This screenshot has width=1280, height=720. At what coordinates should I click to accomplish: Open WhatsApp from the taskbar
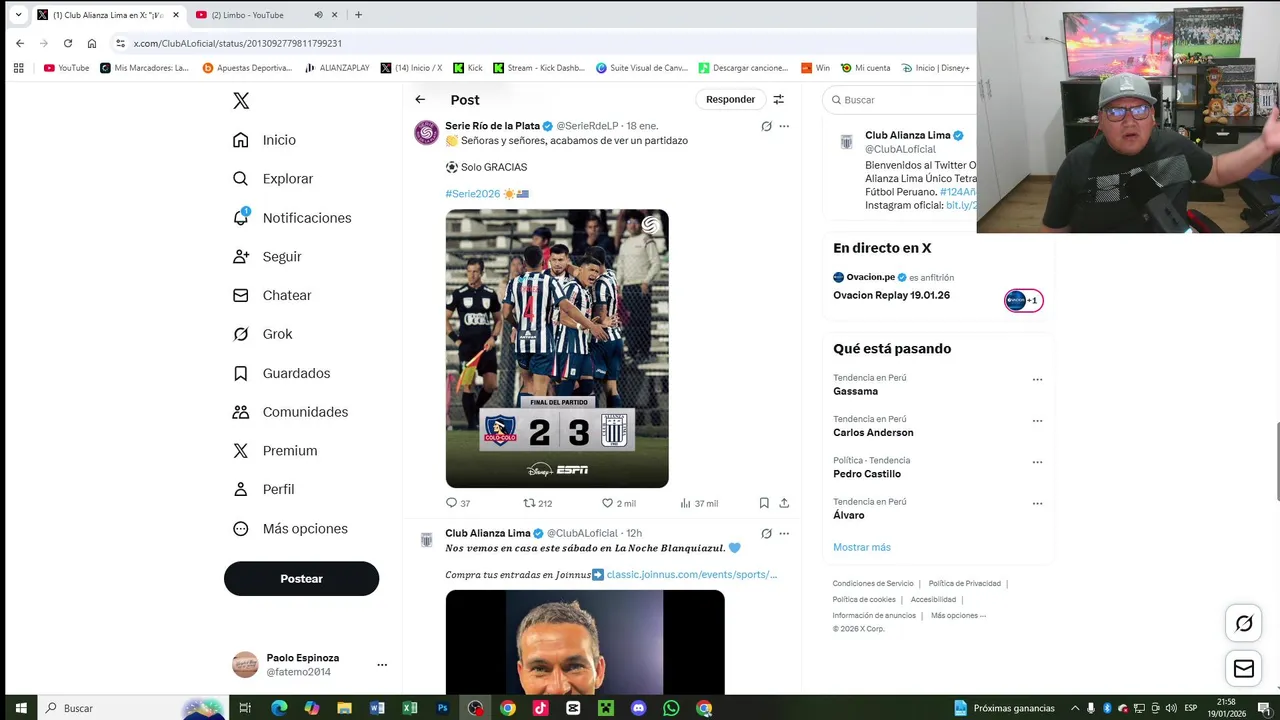pos(671,708)
